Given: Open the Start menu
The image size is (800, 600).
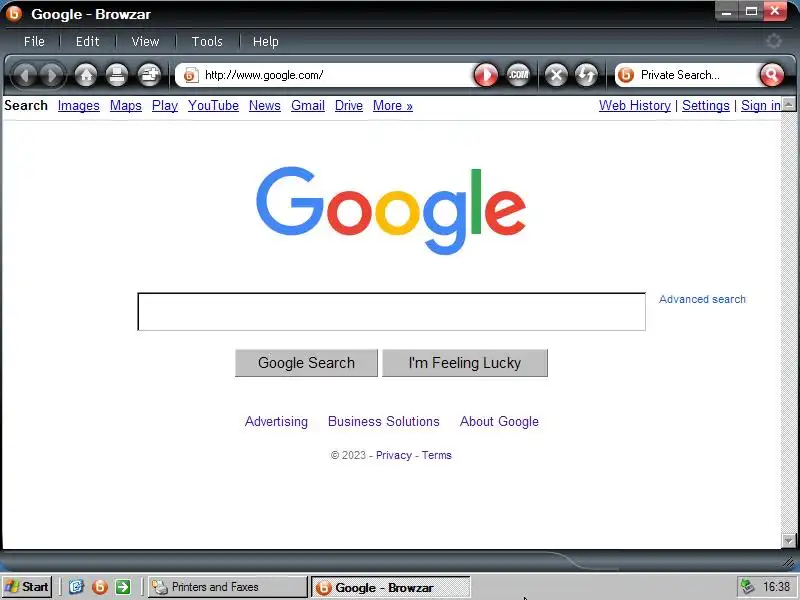Looking at the screenshot, I should tap(27, 587).
